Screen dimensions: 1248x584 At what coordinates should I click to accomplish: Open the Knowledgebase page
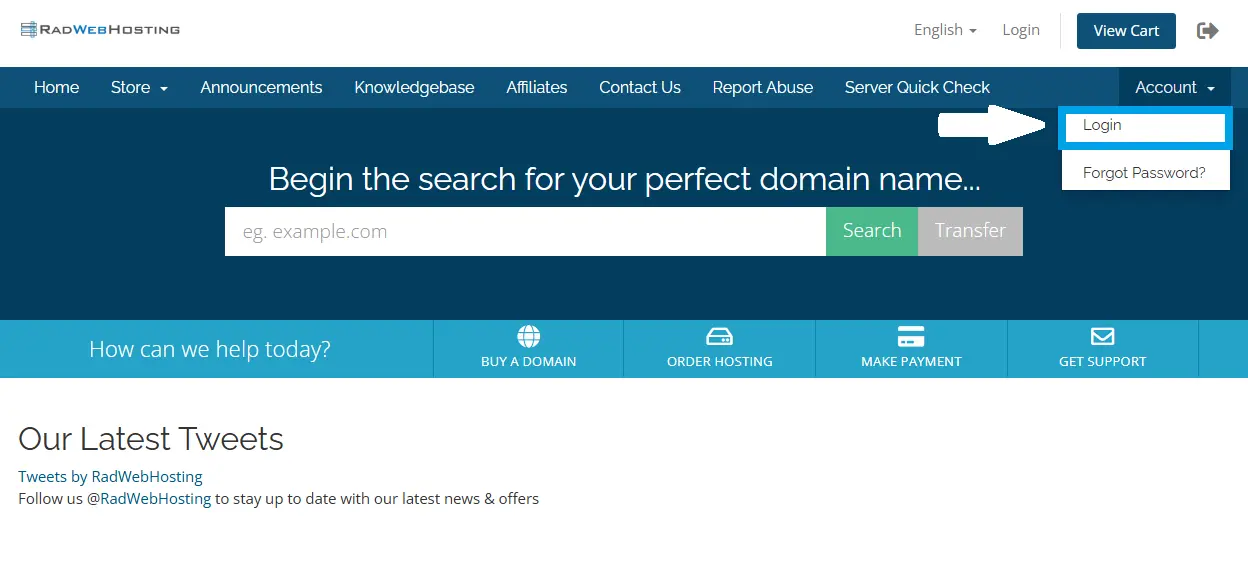tap(414, 88)
